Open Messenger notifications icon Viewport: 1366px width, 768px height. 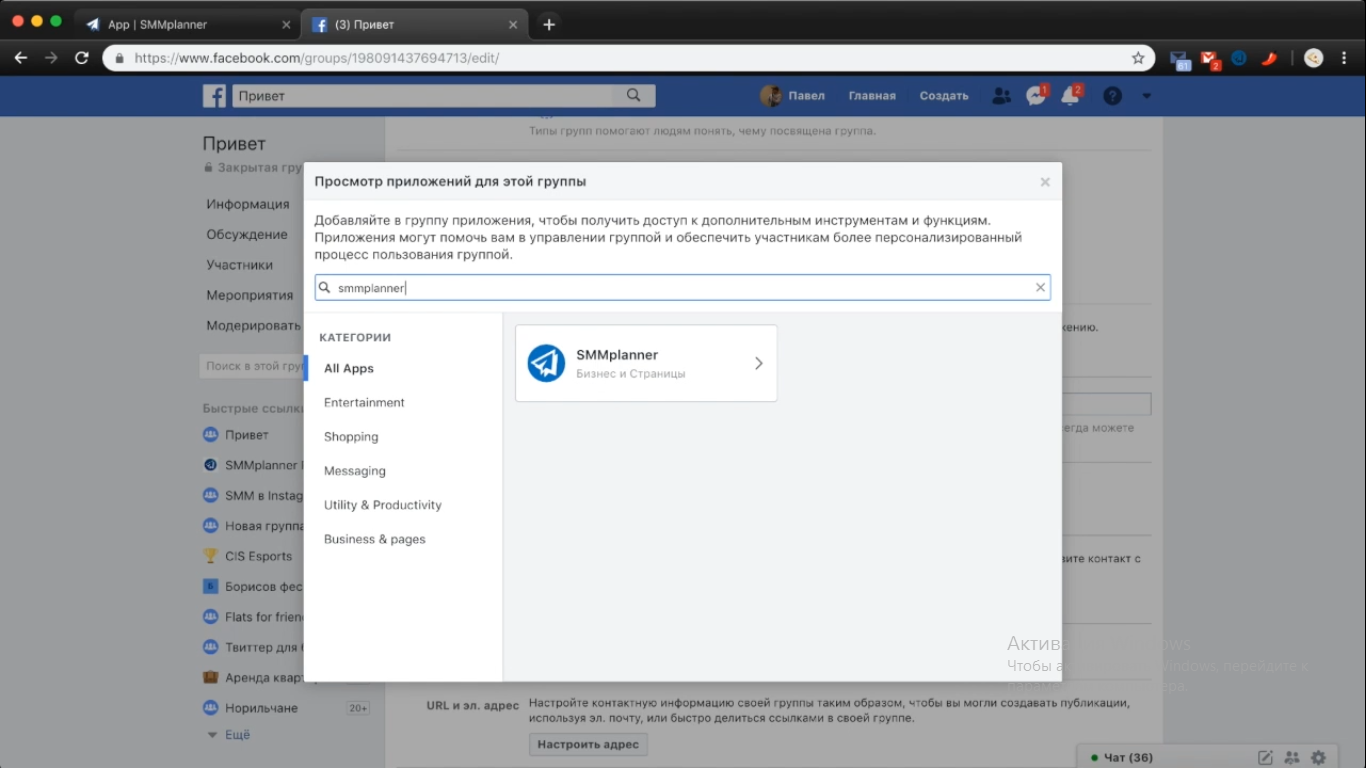[x=1036, y=96]
